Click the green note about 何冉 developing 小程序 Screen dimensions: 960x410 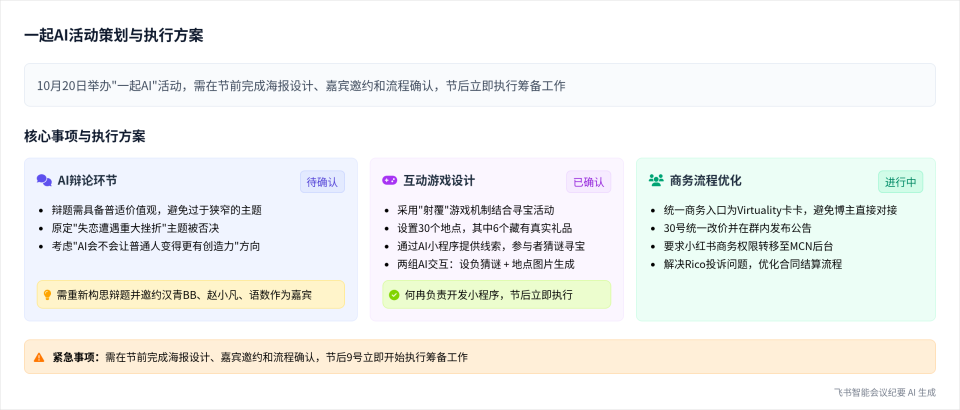click(496, 295)
